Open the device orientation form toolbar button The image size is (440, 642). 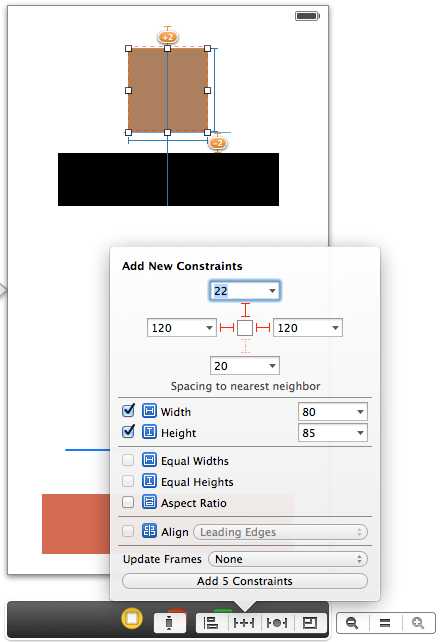click(169, 623)
